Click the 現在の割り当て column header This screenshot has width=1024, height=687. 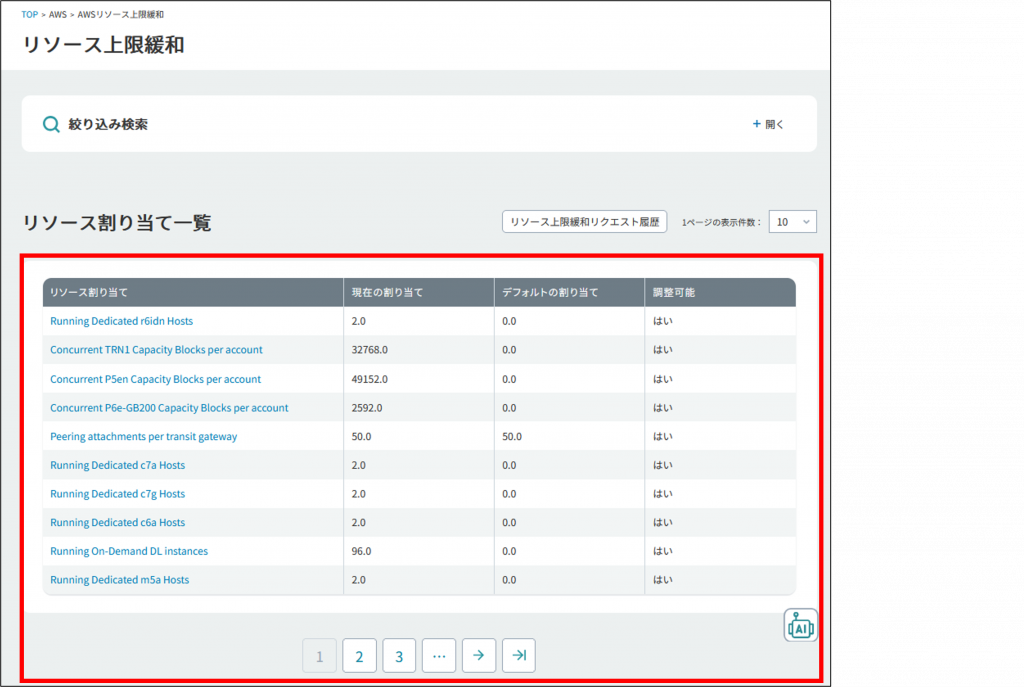(x=387, y=292)
